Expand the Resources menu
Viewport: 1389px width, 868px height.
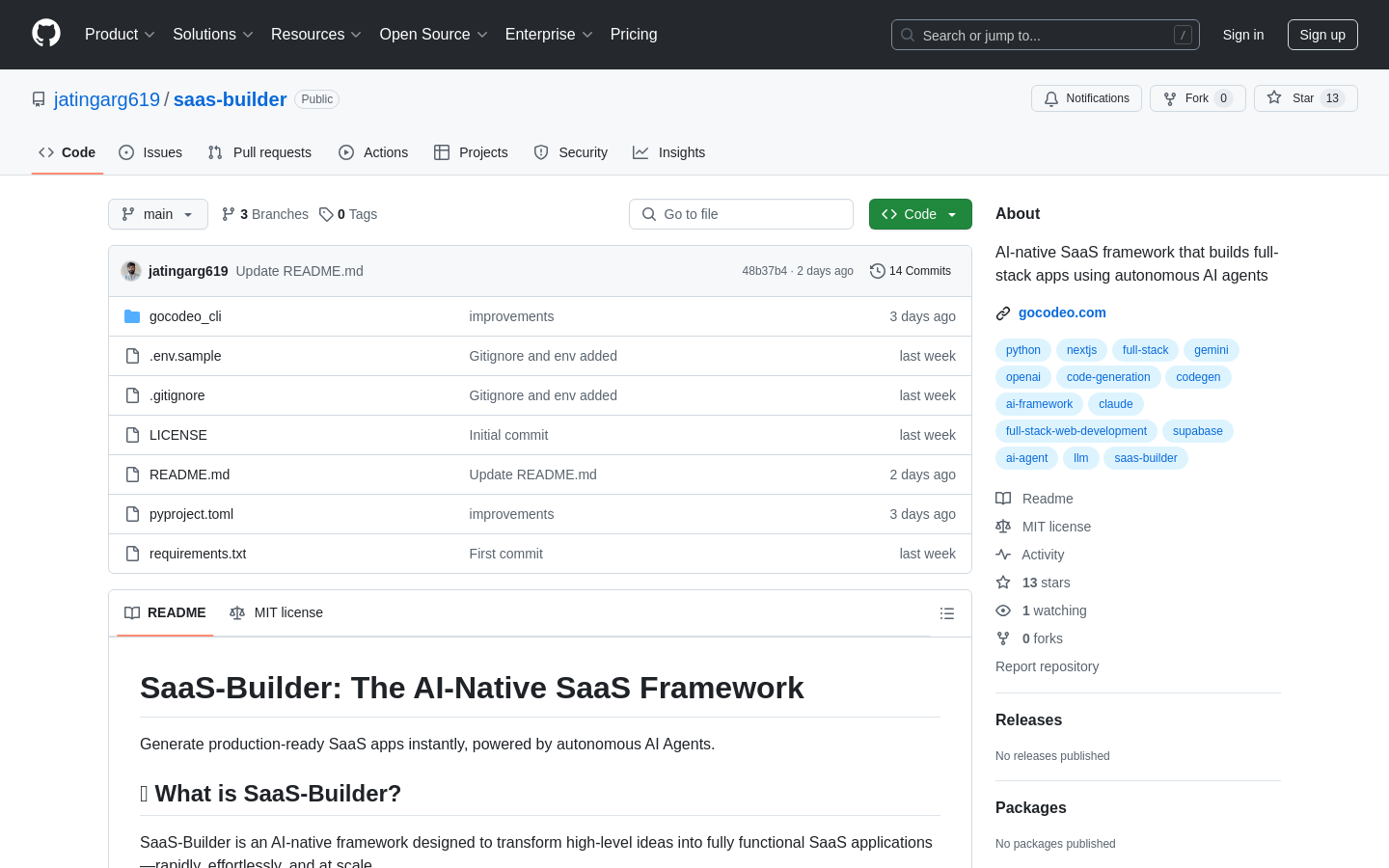[x=316, y=34]
